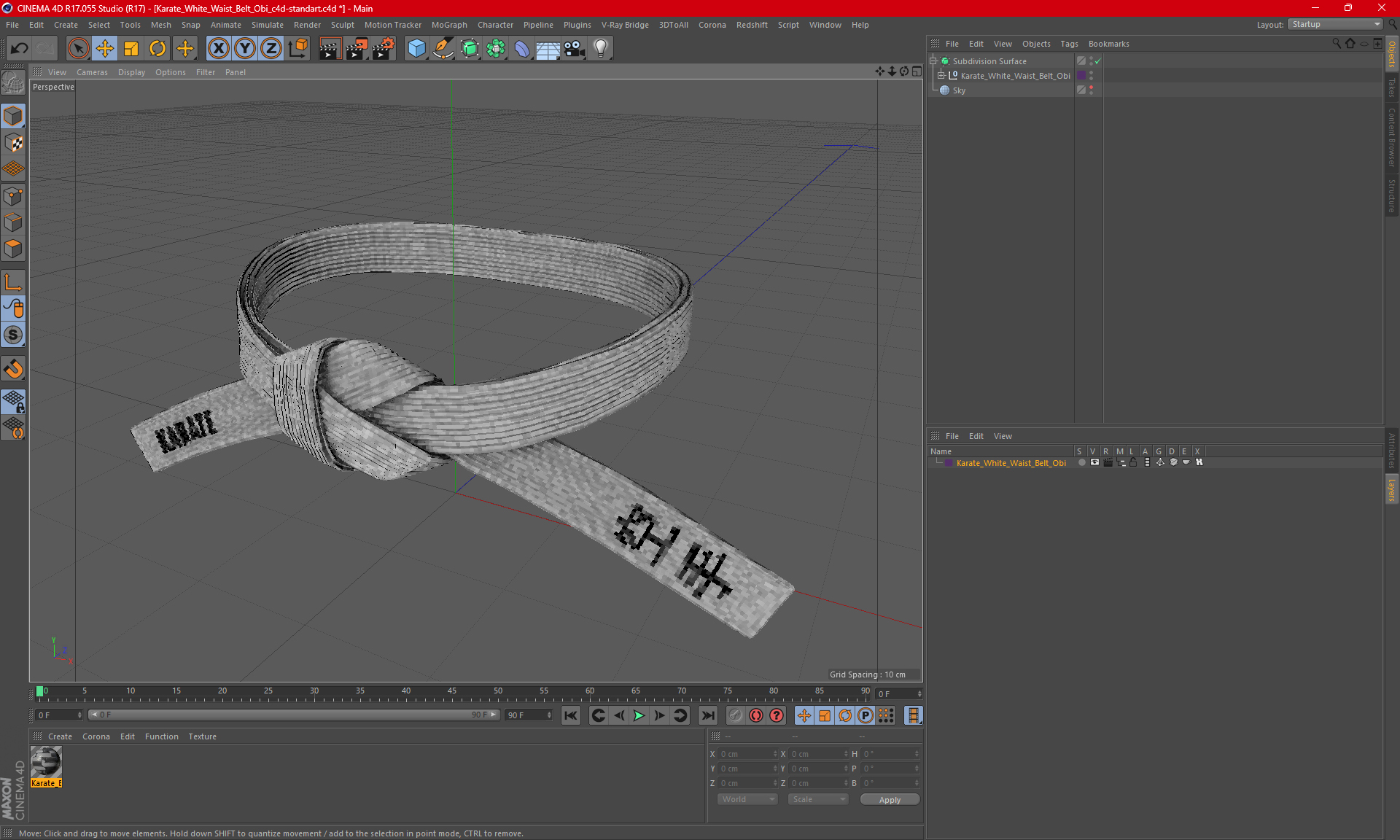Click the Make Editable icon

[x=13, y=83]
